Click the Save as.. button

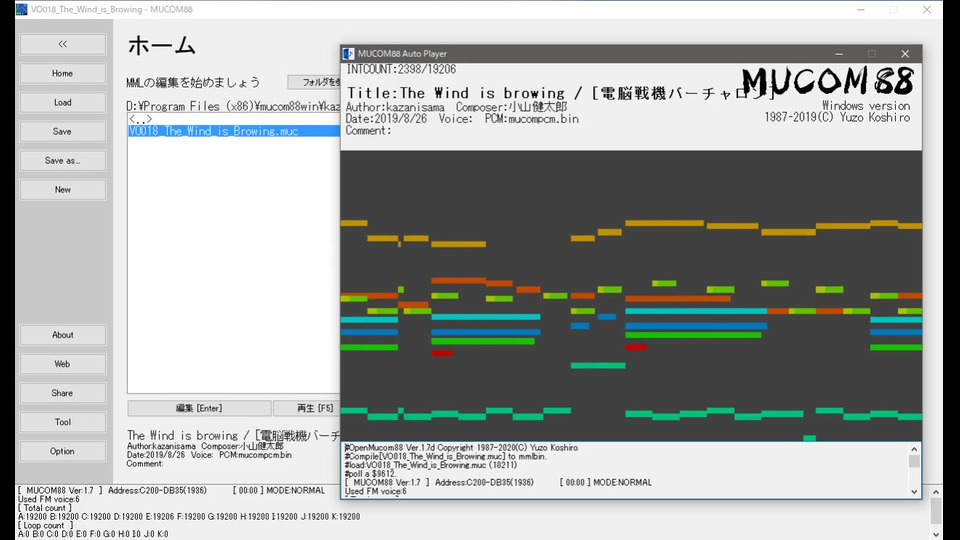click(x=62, y=160)
